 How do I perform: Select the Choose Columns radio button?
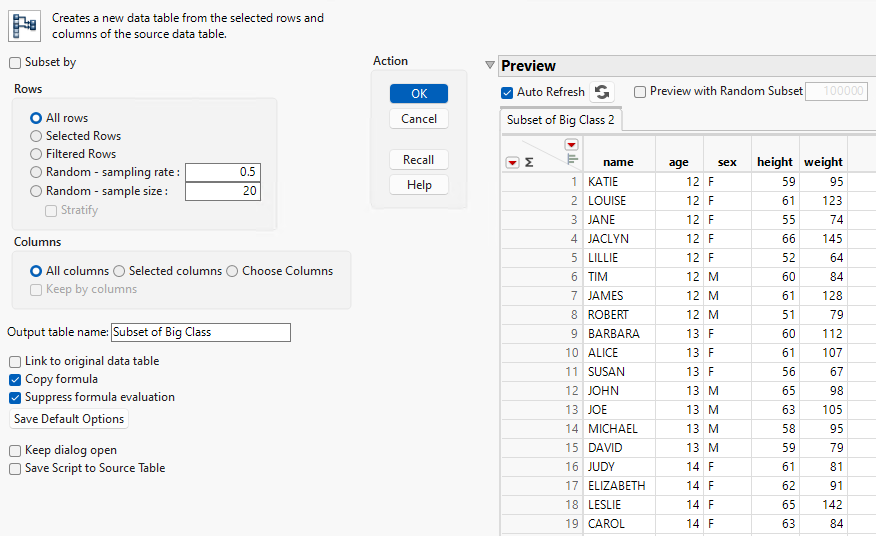(232, 271)
